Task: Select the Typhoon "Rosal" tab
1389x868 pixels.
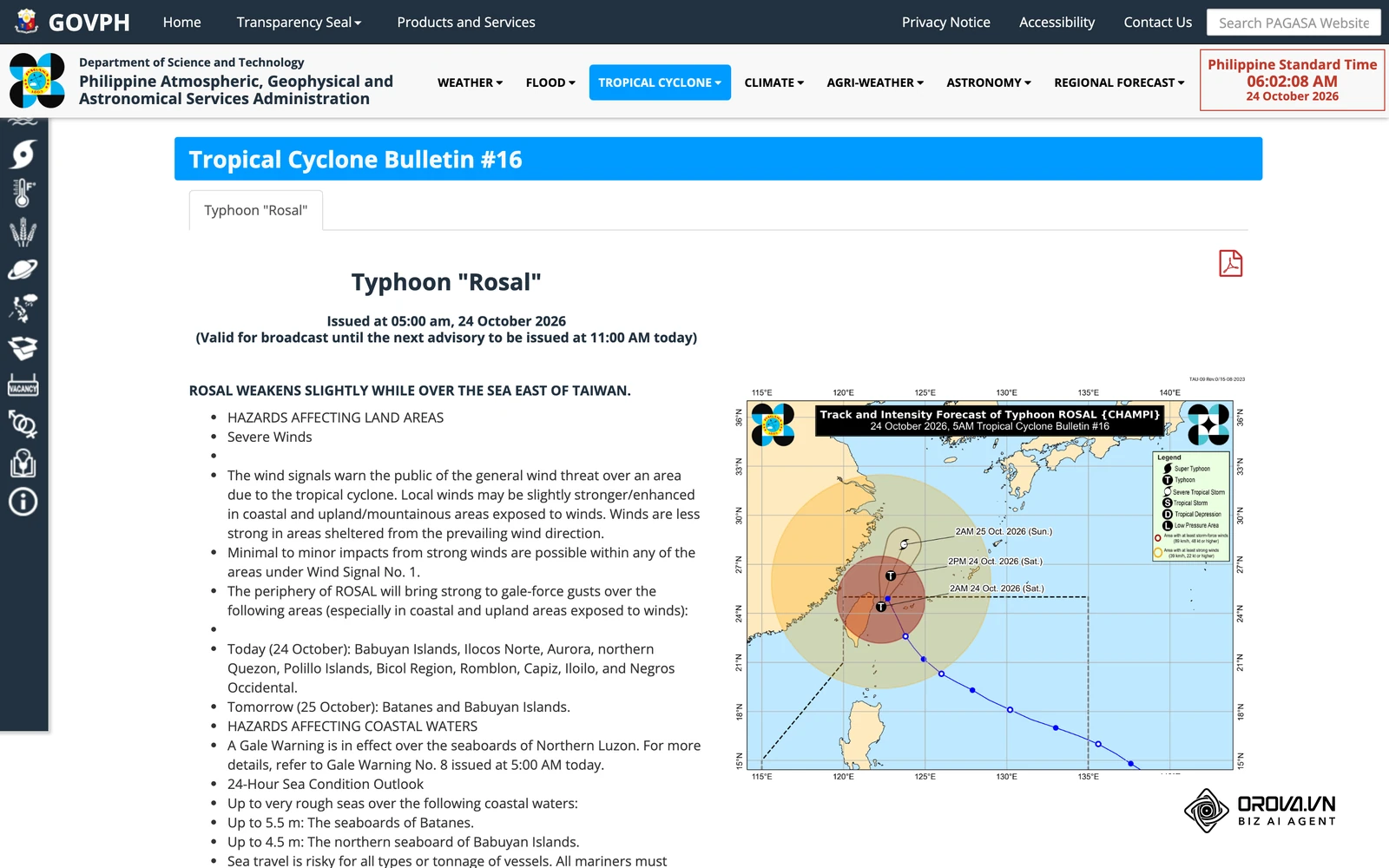Action: tap(256, 210)
